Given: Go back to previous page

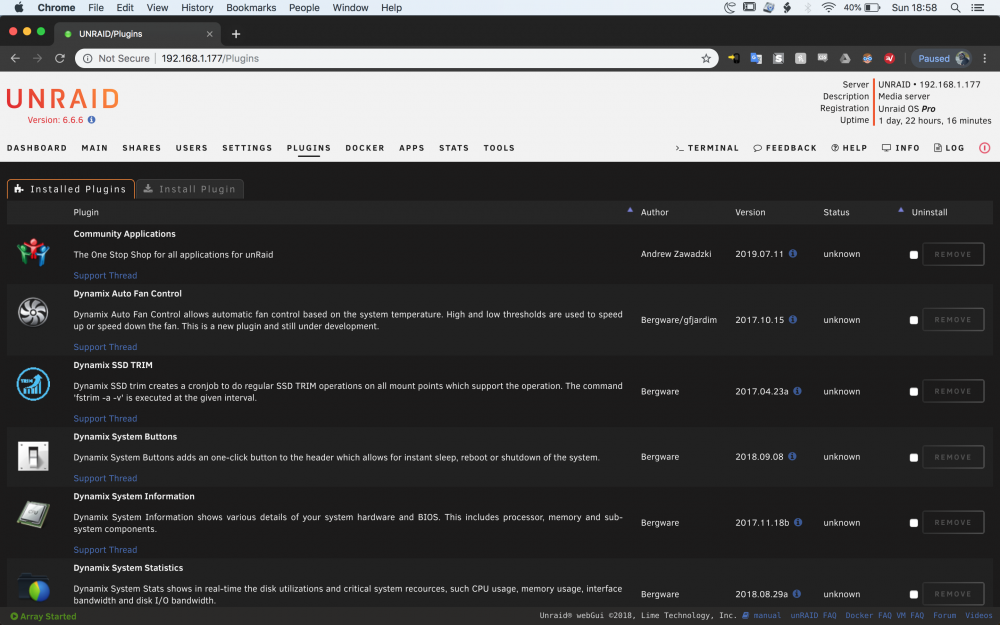Looking at the screenshot, I should [x=15, y=59].
